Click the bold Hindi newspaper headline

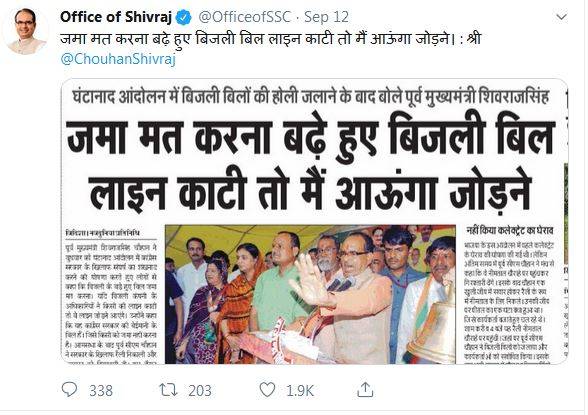310,164
